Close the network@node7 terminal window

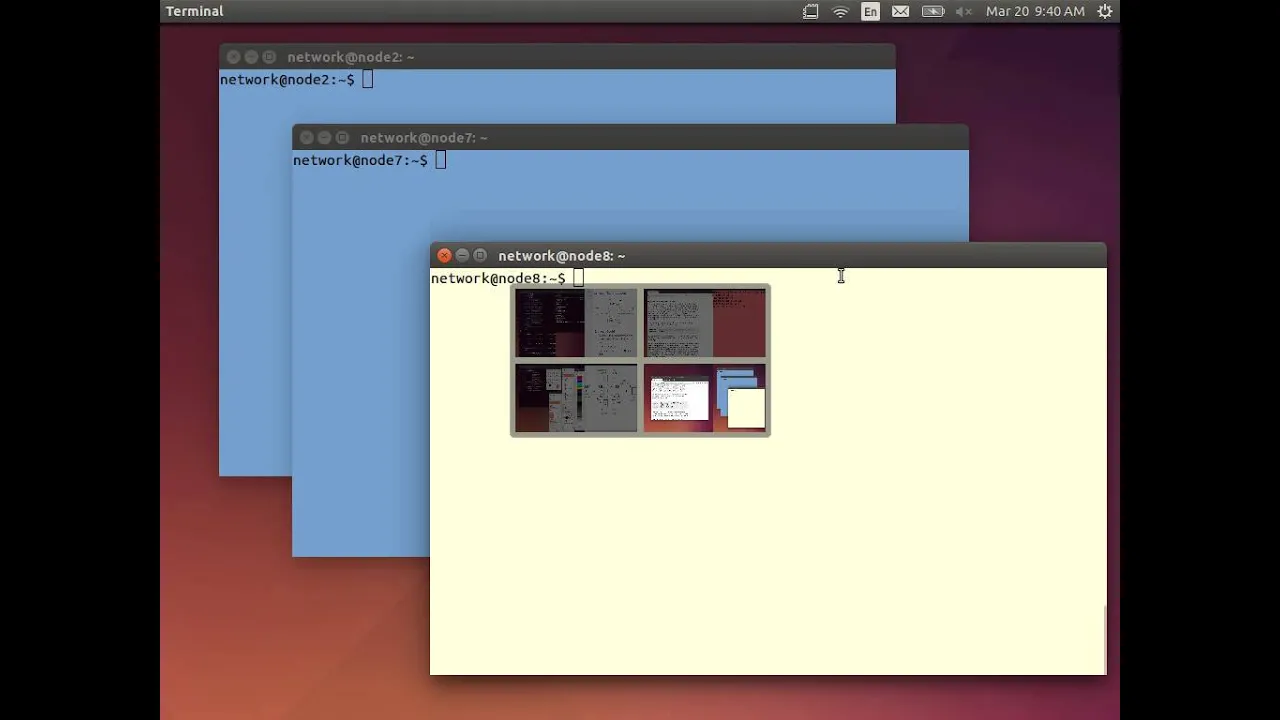point(307,138)
